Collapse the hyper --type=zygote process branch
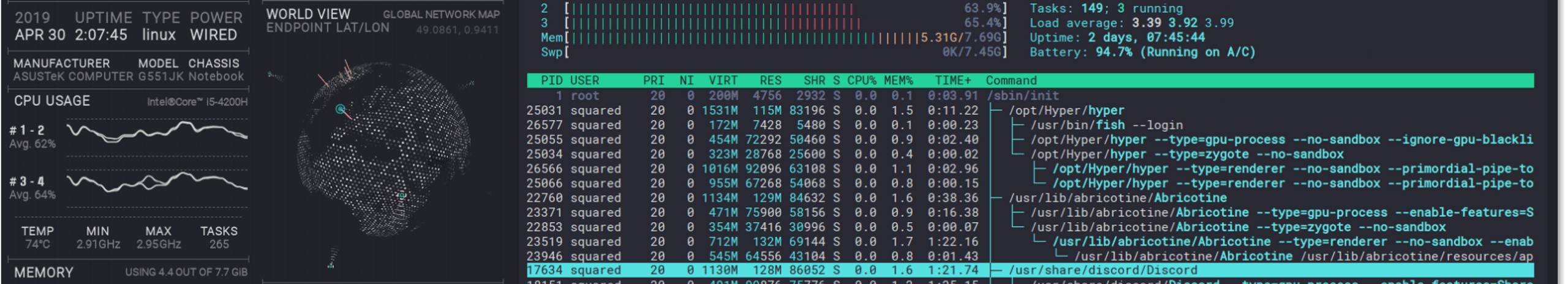 pos(1187,154)
